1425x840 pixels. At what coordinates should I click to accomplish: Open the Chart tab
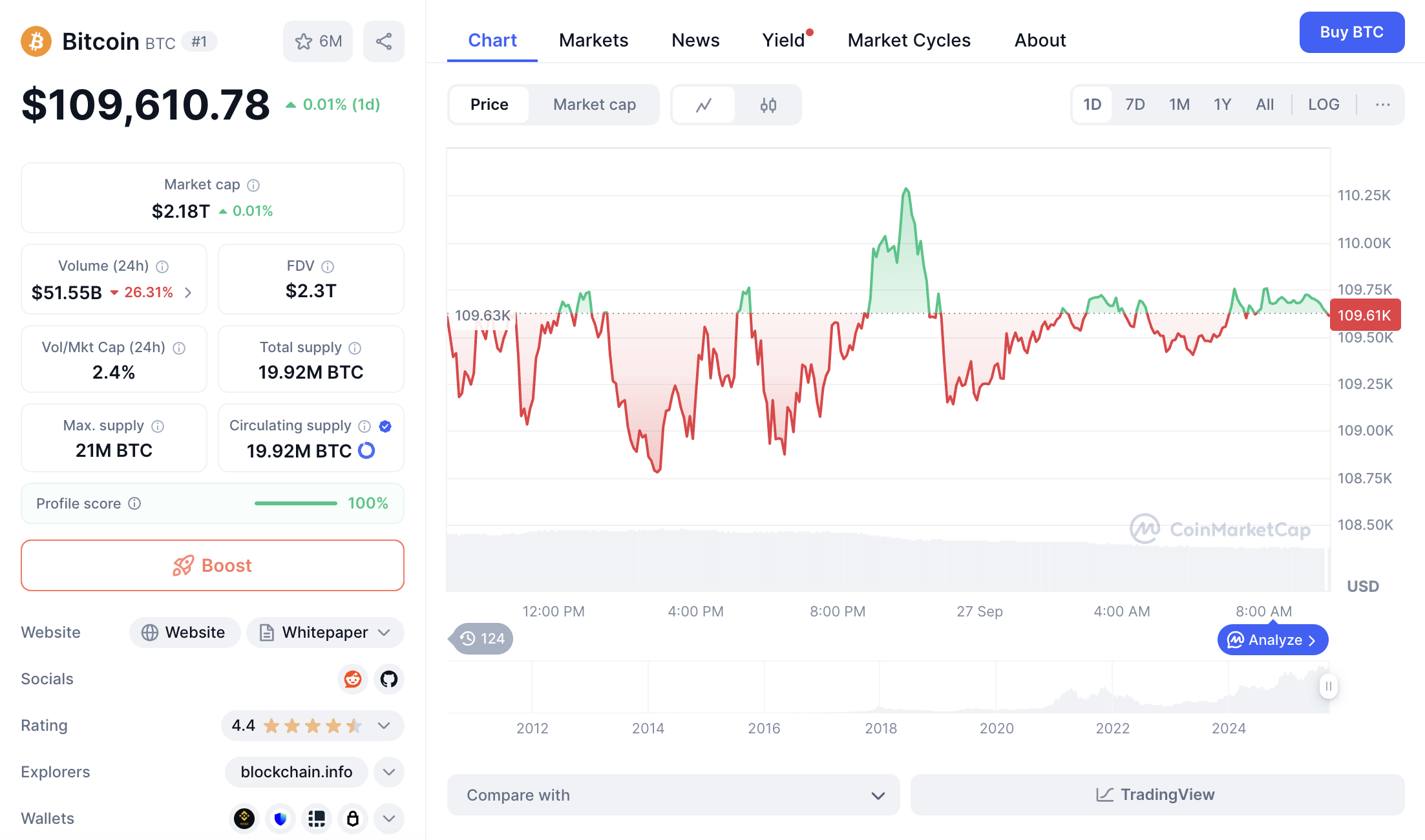492,40
